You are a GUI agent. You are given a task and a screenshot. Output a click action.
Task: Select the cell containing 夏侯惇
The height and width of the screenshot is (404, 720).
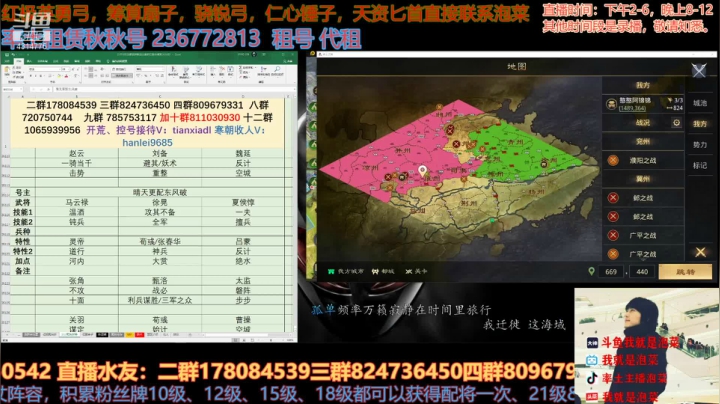point(243,202)
